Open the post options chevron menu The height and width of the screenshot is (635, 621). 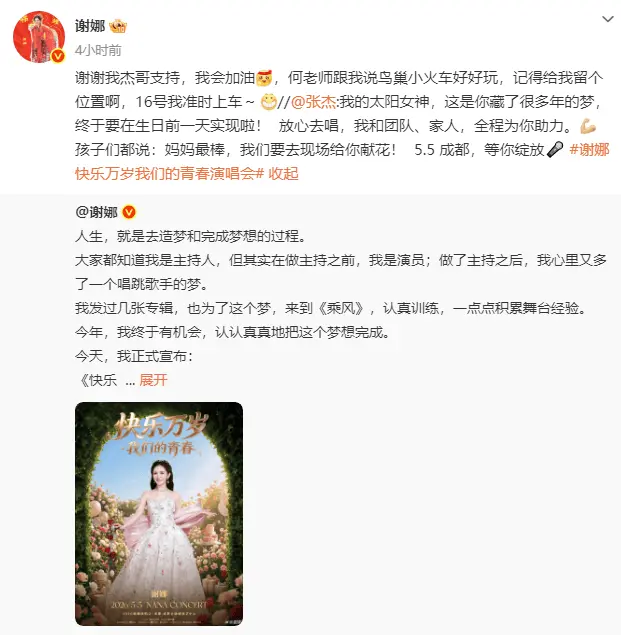pos(608,19)
